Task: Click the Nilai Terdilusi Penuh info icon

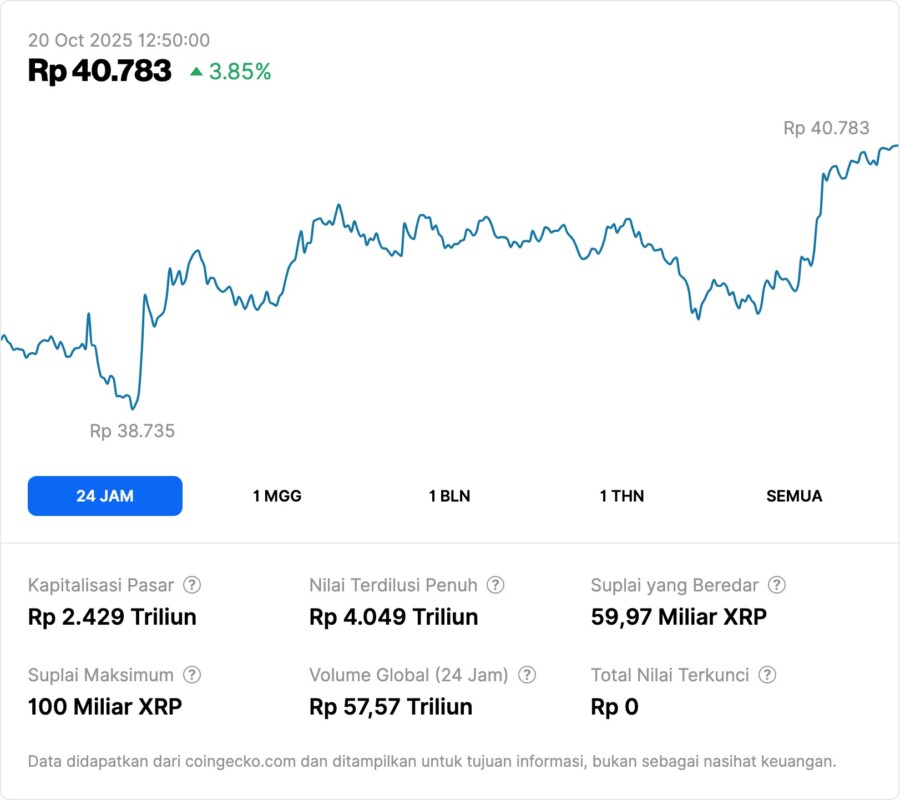Action: click(x=495, y=585)
